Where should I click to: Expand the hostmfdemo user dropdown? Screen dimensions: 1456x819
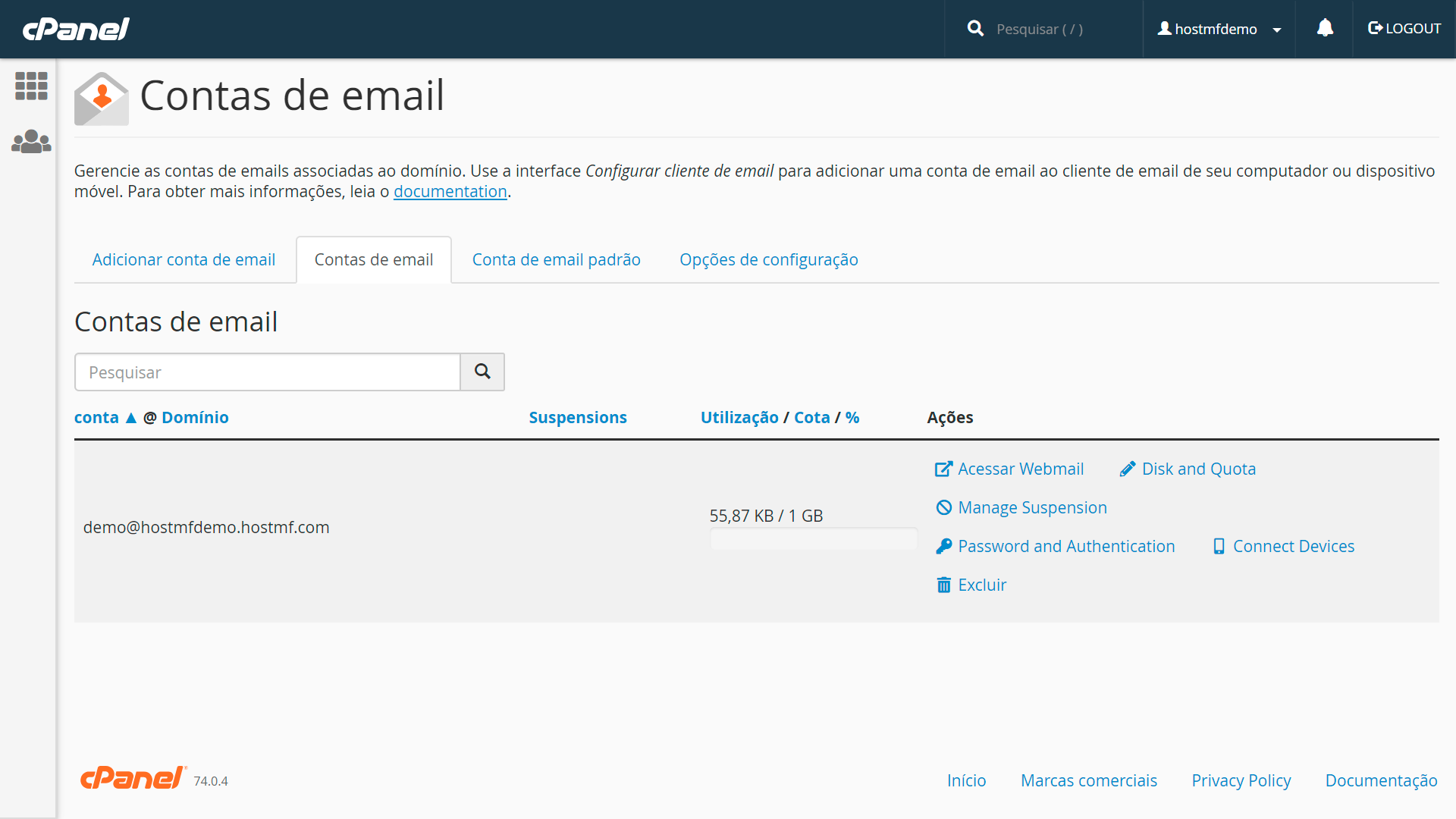click(1219, 29)
